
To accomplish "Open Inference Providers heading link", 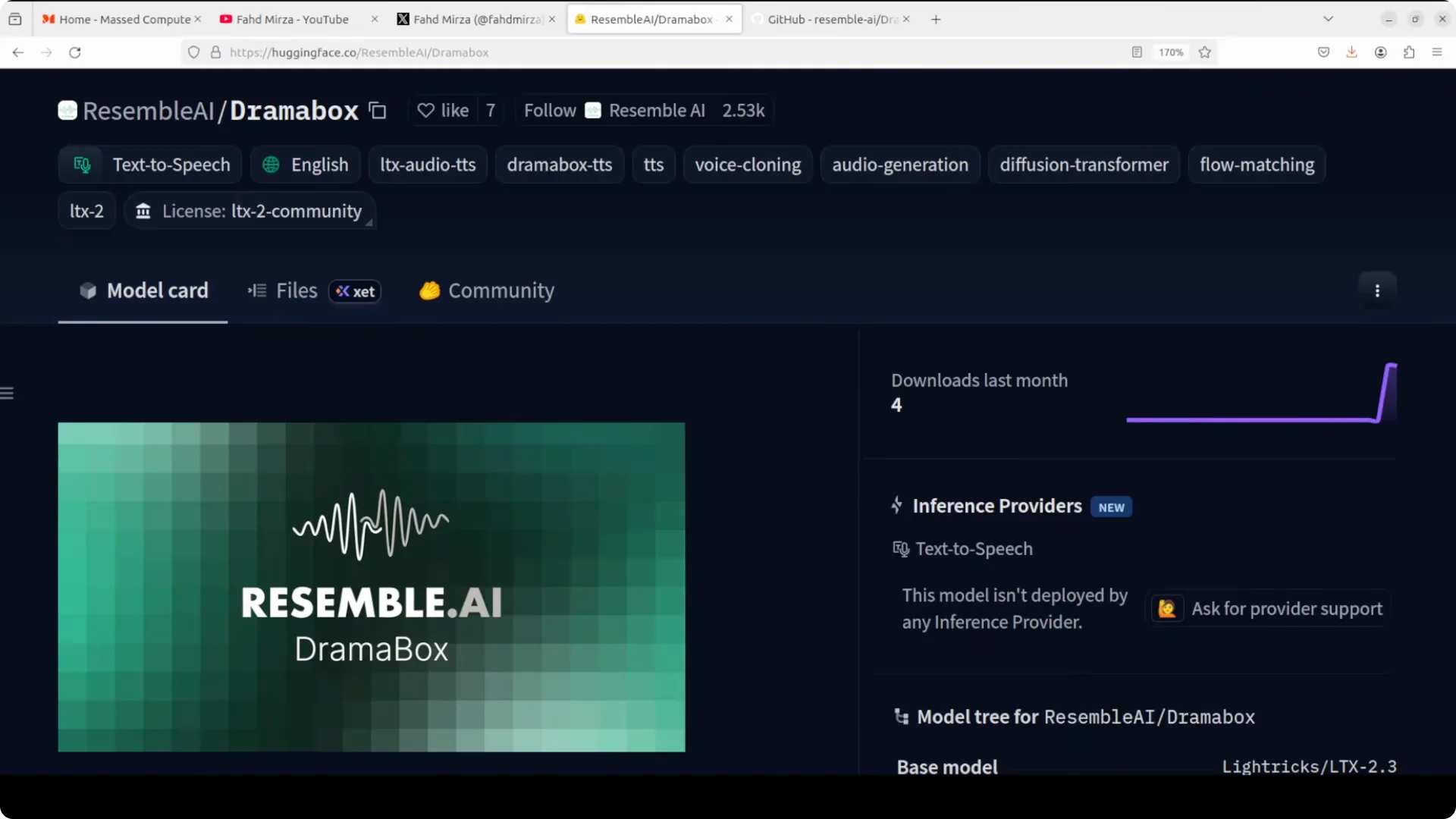I will (x=996, y=506).
